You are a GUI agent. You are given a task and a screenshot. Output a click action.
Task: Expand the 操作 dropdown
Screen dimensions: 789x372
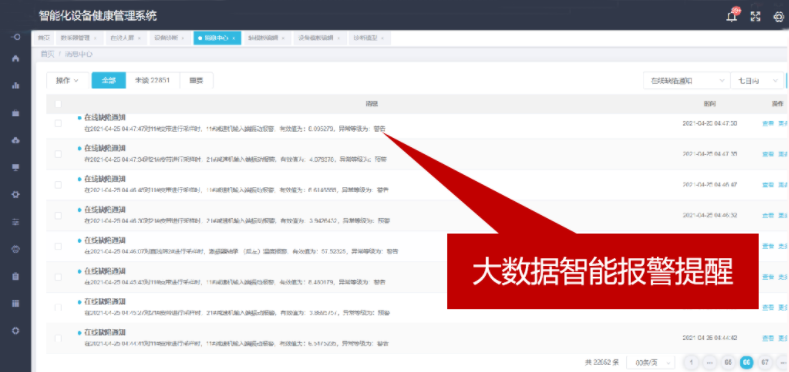coord(67,81)
